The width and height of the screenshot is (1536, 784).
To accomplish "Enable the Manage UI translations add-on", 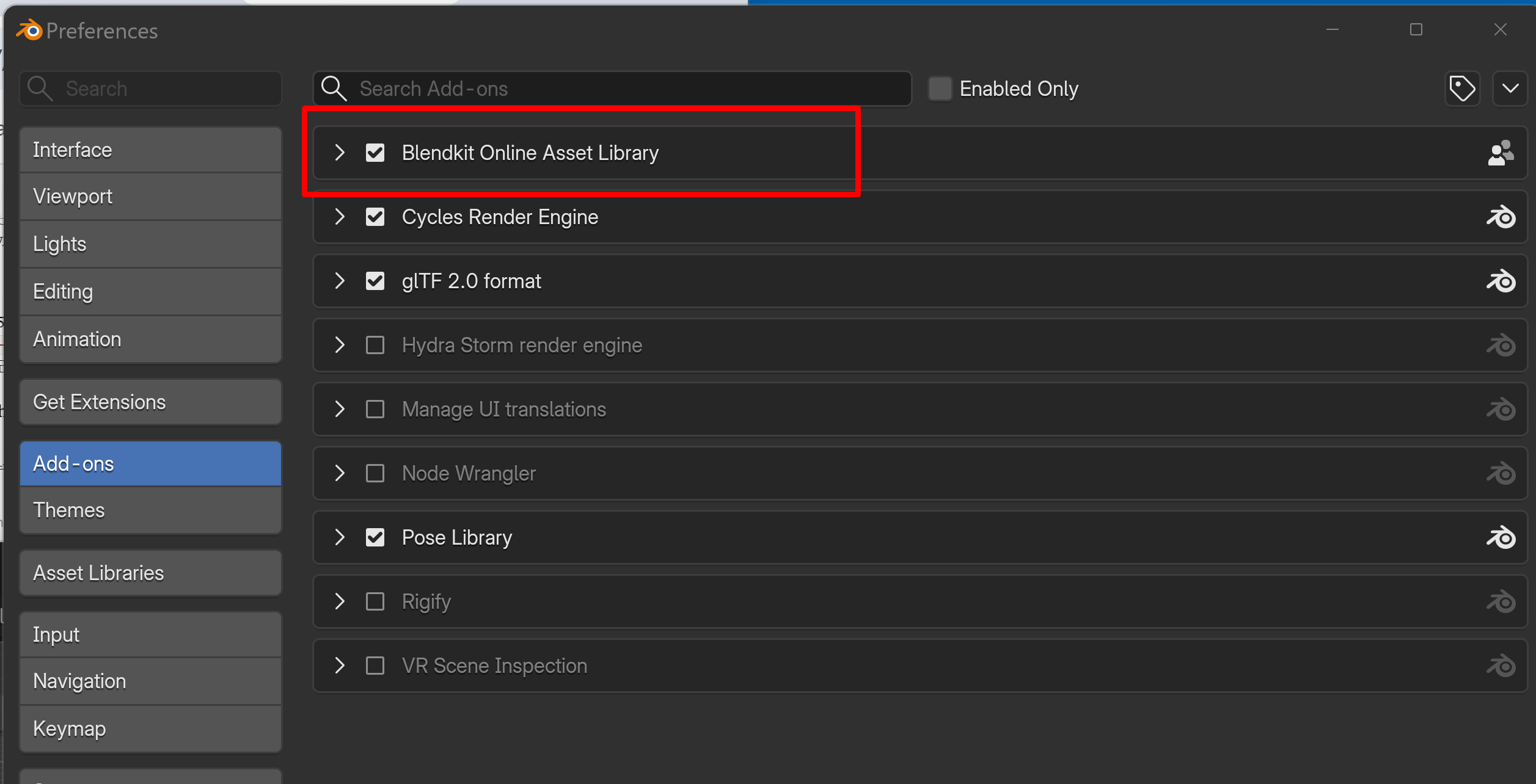I will coord(375,409).
